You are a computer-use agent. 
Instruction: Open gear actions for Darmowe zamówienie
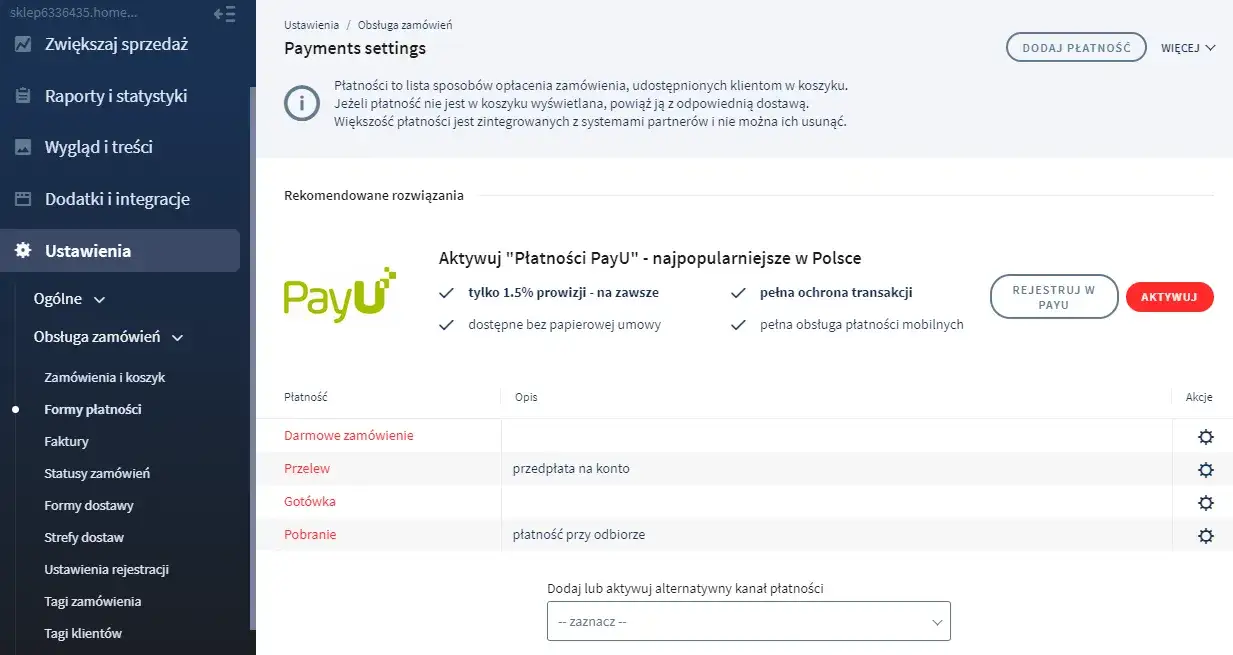[1205, 437]
